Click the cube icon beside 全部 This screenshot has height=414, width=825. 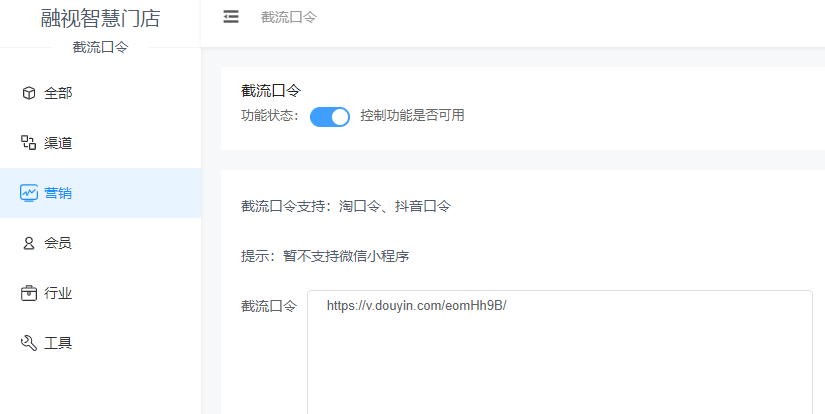[x=28, y=93]
